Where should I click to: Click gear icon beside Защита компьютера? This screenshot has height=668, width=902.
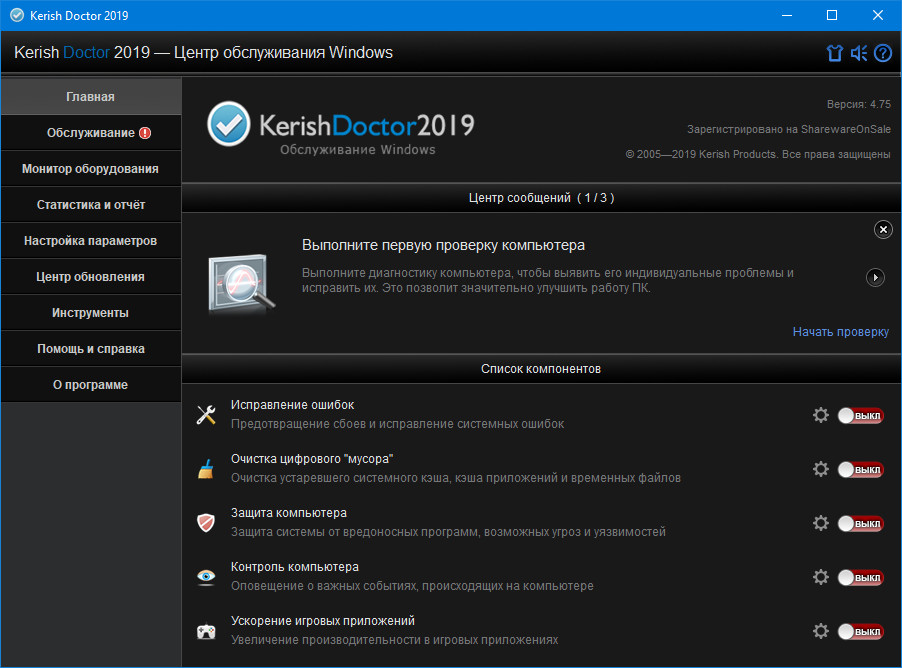click(x=821, y=523)
